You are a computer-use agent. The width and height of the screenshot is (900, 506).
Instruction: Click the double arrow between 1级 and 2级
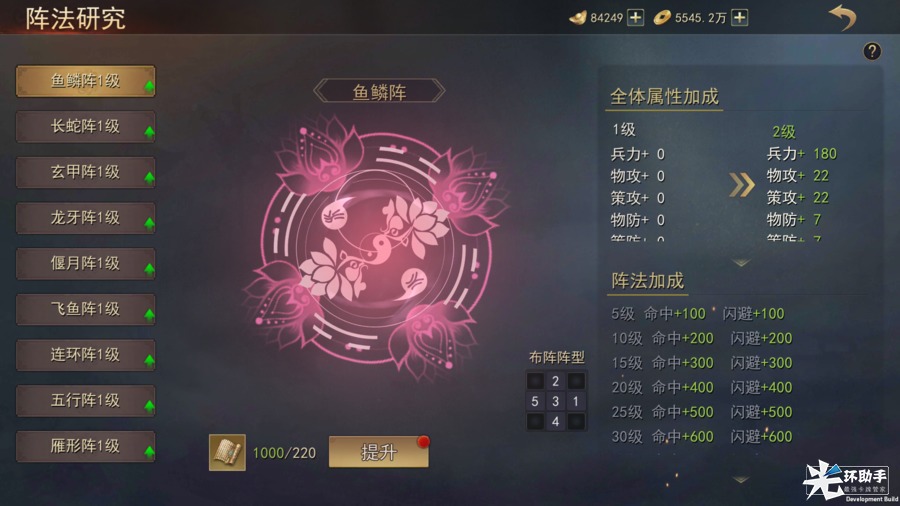click(742, 185)
